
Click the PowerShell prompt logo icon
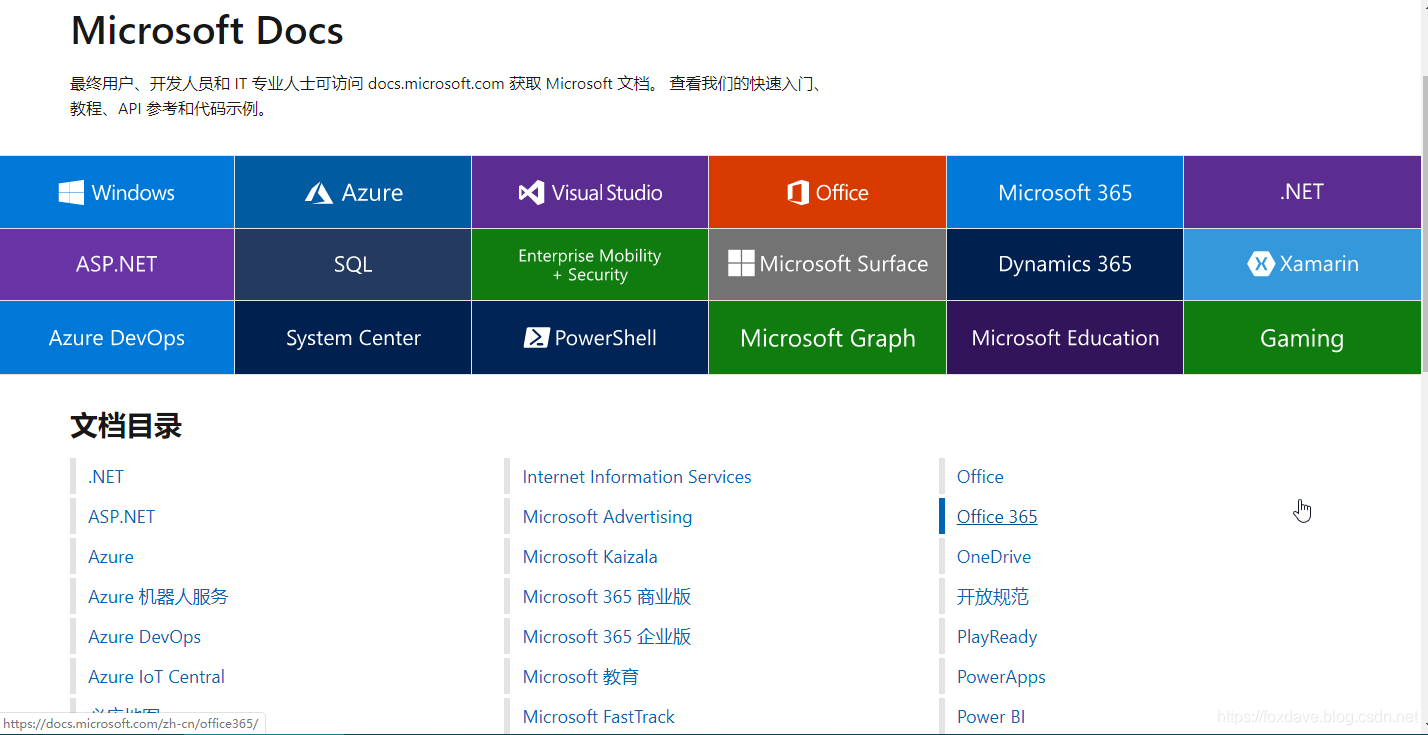tap(537, 338)
